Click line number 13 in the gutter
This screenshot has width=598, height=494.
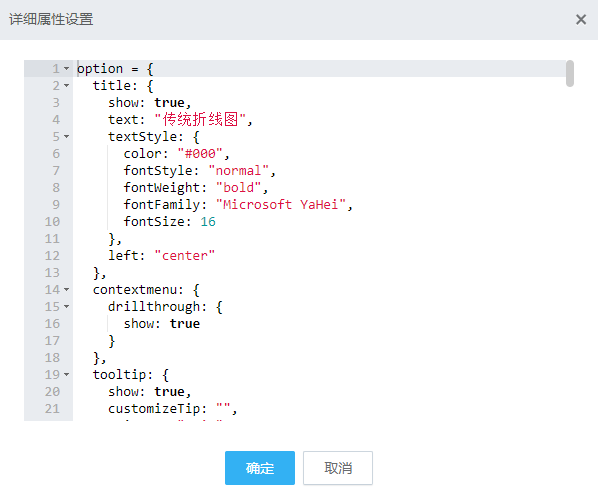tap(52, 273)
